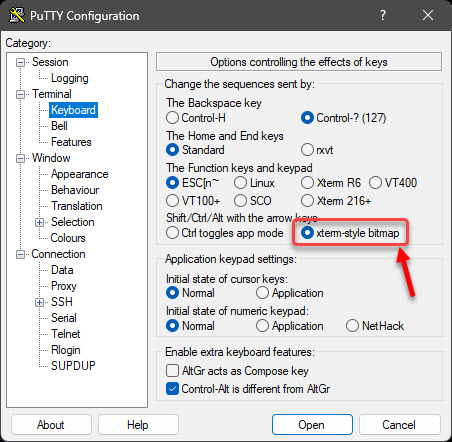Click the question mark help icon
Screen dimensions: 452x442
(x=383, y=15)
